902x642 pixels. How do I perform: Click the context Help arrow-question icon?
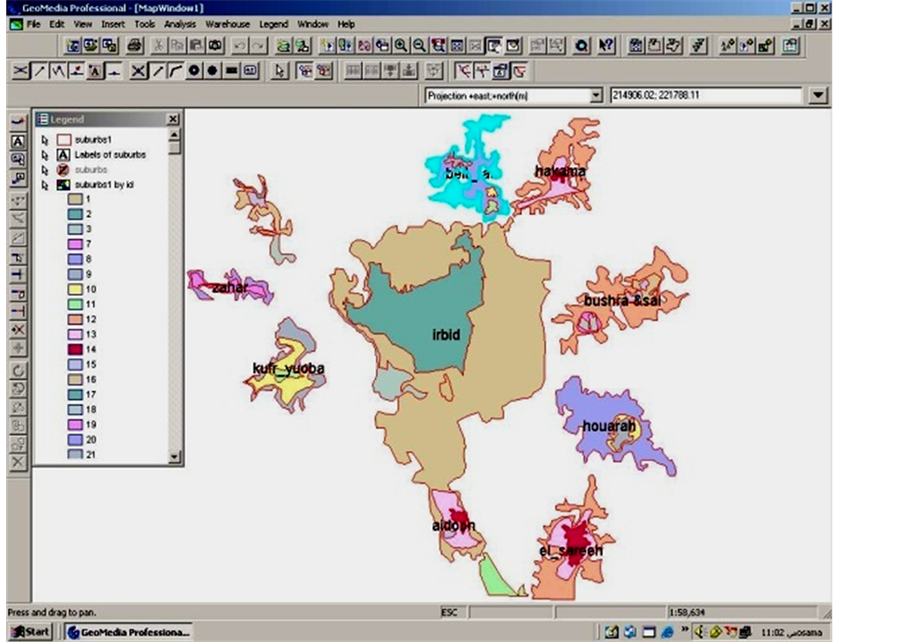[x=605, y=45]
